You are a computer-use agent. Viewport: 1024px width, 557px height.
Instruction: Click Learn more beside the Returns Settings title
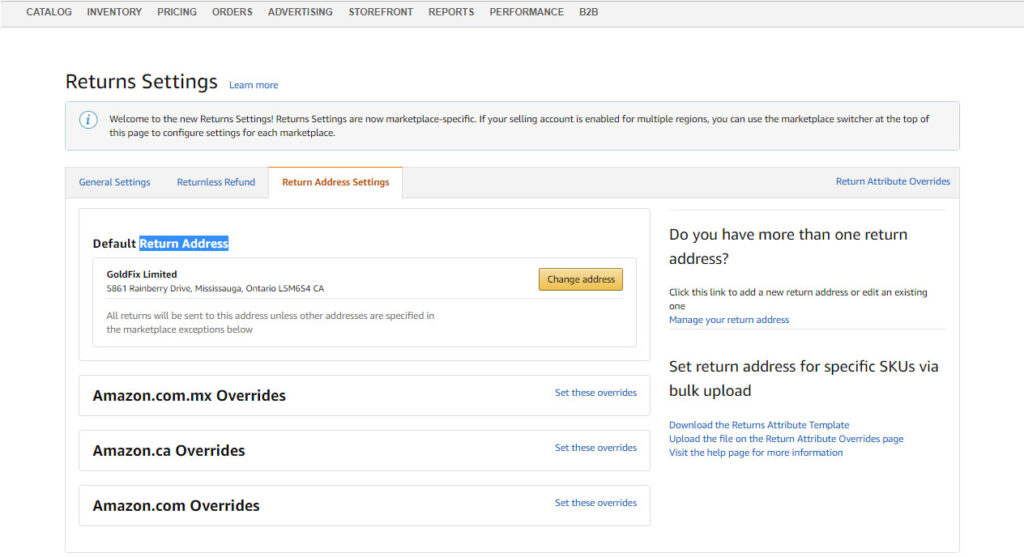pyautogui.click(x=253, y=85)
